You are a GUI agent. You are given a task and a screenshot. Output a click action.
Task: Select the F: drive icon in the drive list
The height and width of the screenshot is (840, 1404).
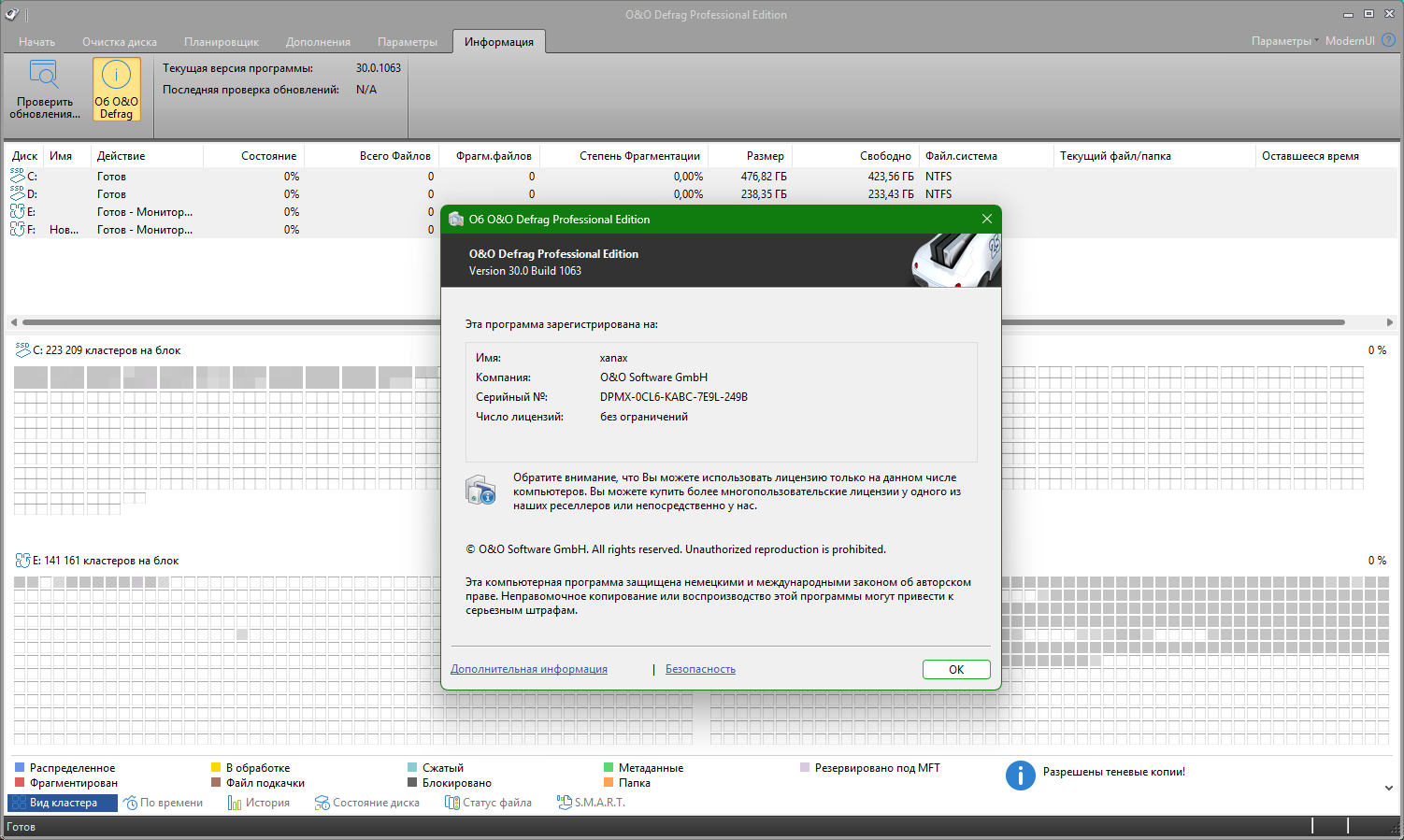[18, 229]
